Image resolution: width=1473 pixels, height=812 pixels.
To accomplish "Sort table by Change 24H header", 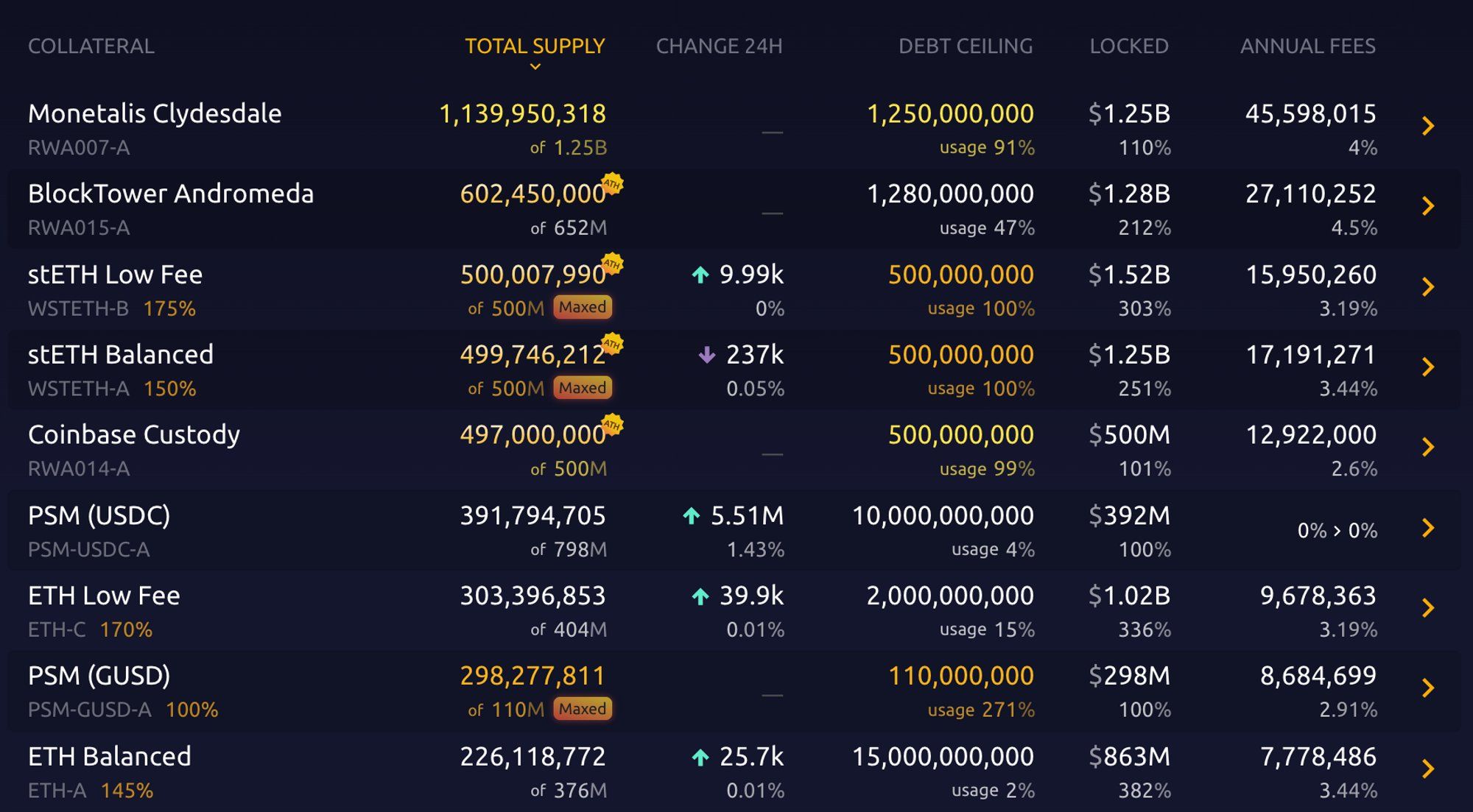I will coord(719,46).
